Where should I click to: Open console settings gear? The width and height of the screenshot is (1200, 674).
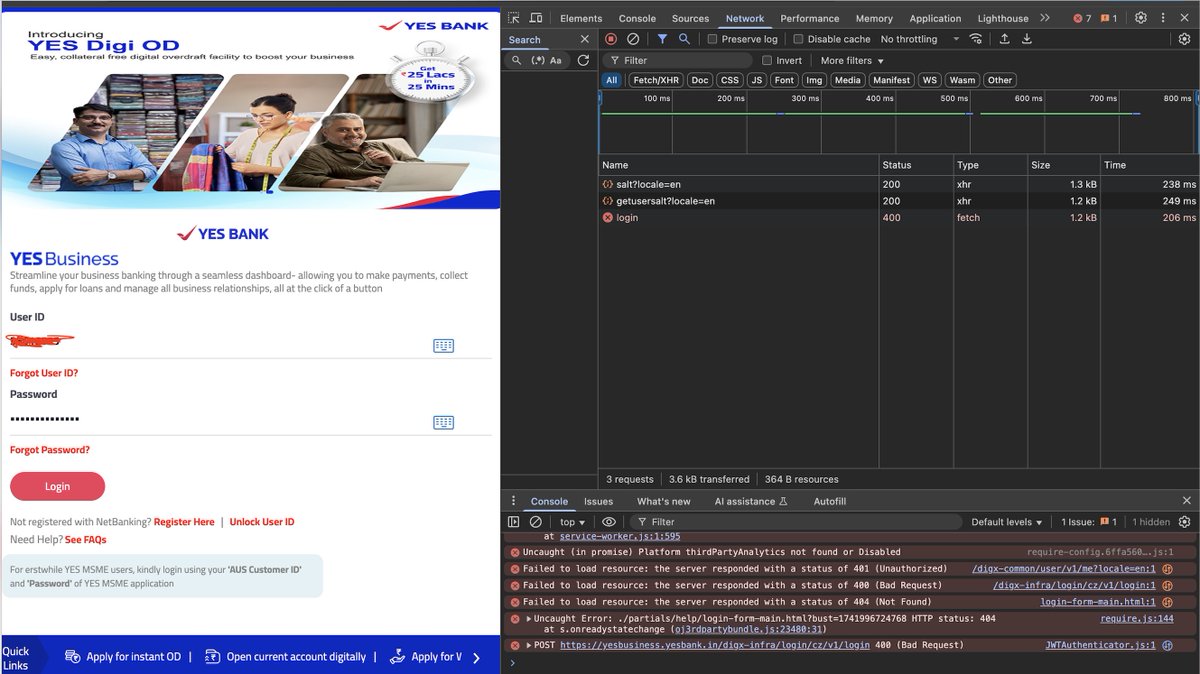pos(1185,522)
